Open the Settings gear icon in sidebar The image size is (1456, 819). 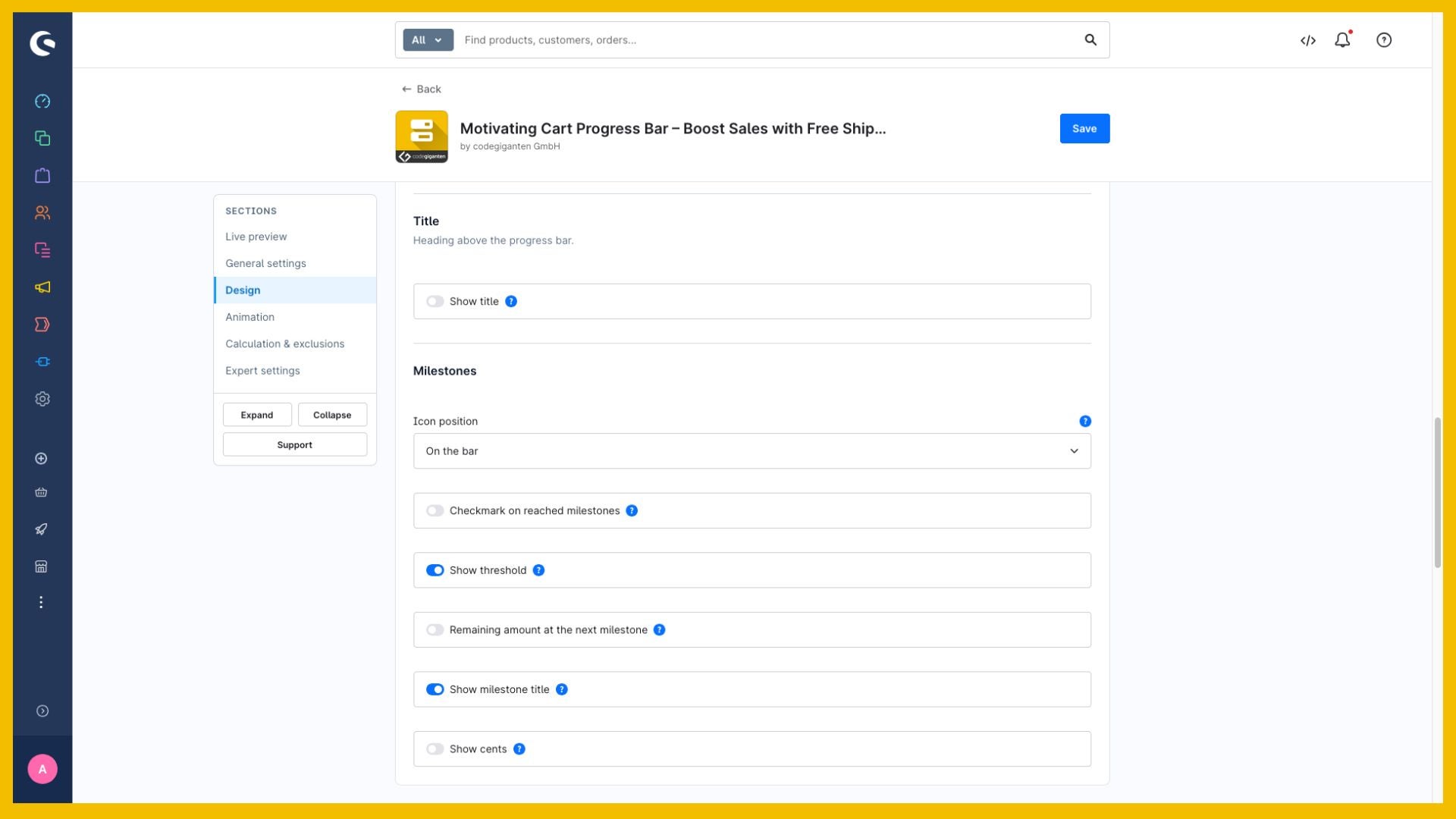(42, 399)
